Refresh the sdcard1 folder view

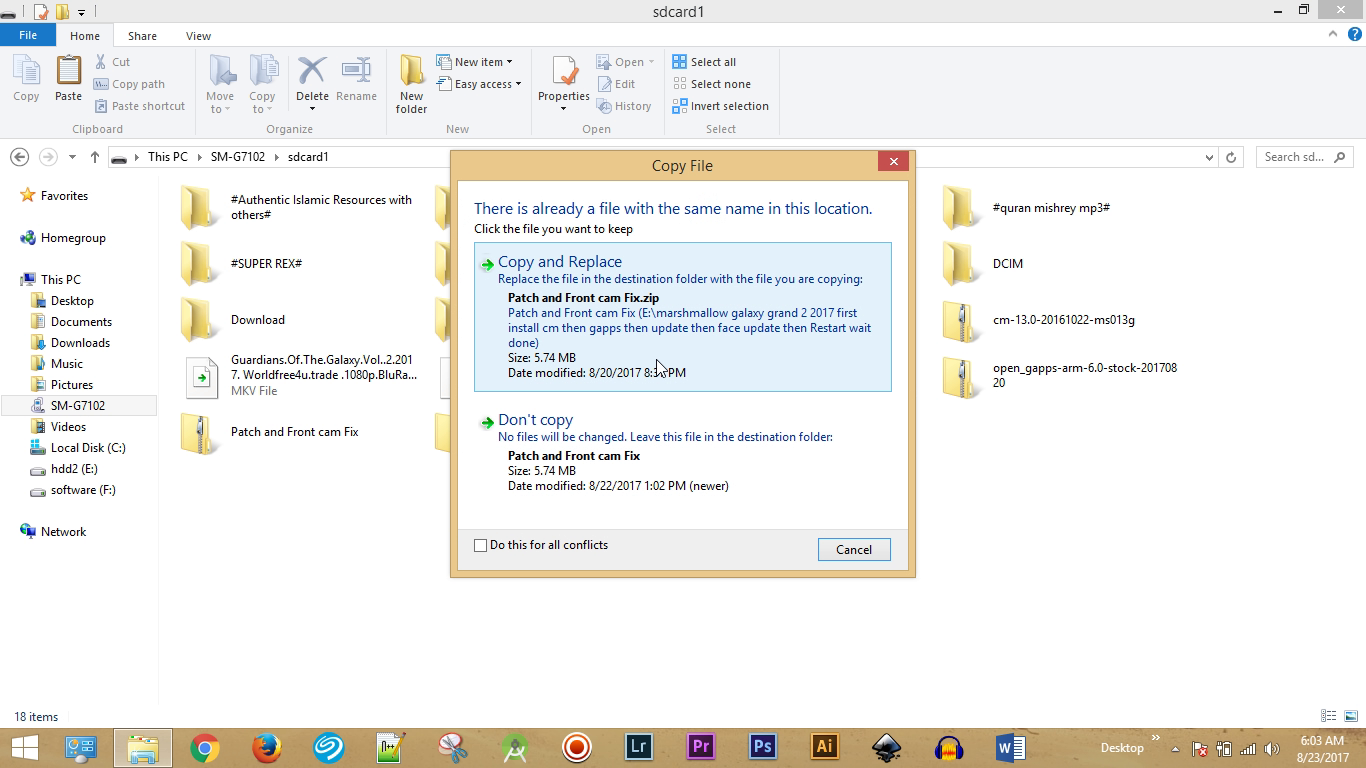pos(1231,157)
